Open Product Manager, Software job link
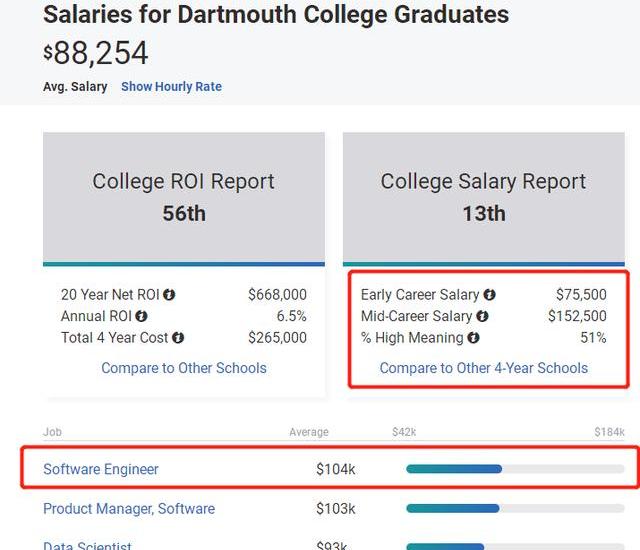This screenshot has width=640, height=550. tap(129, 509)
